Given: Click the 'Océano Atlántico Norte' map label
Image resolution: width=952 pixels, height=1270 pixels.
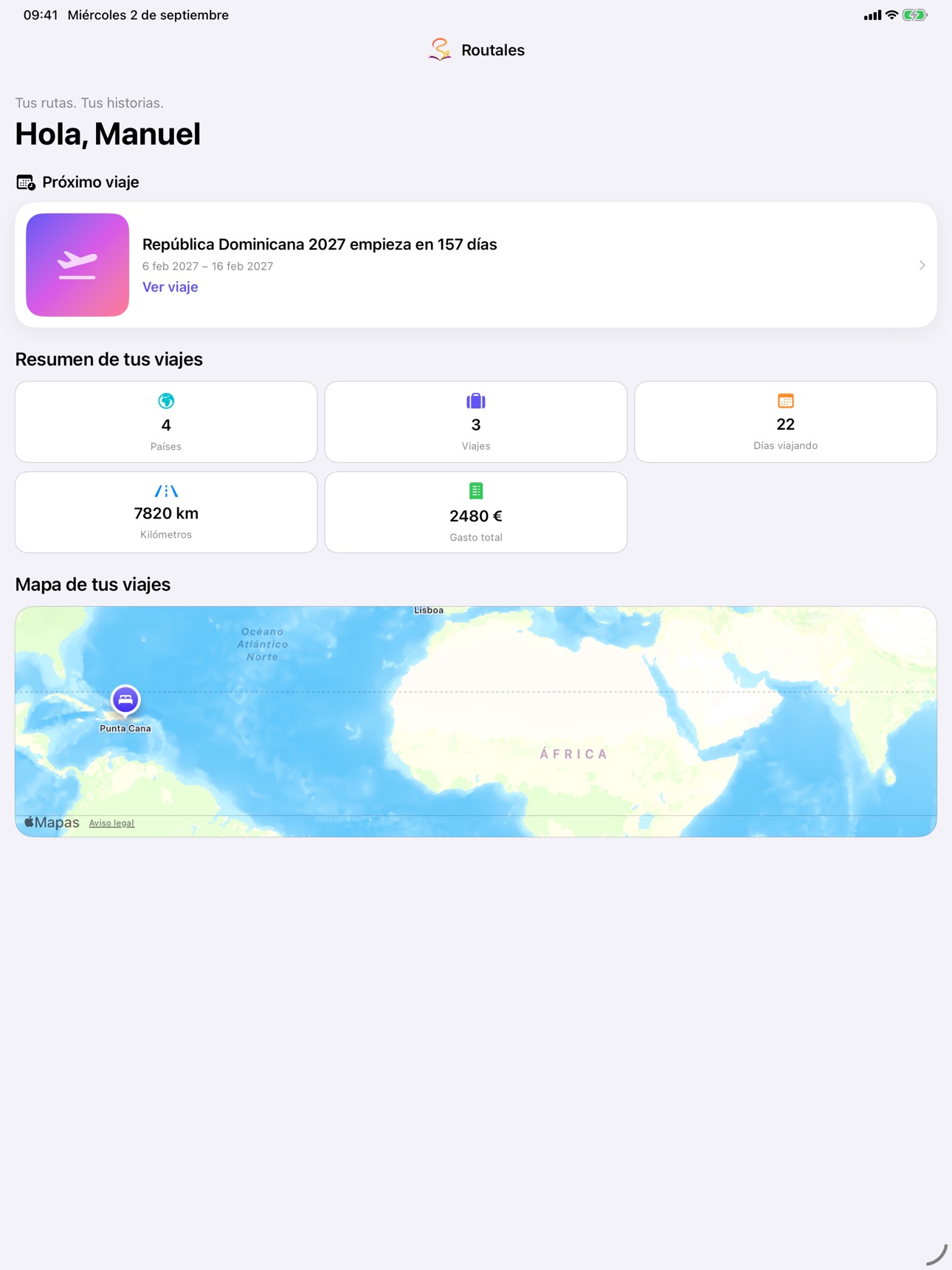Looking at the screenshot, I should [263, 644].
